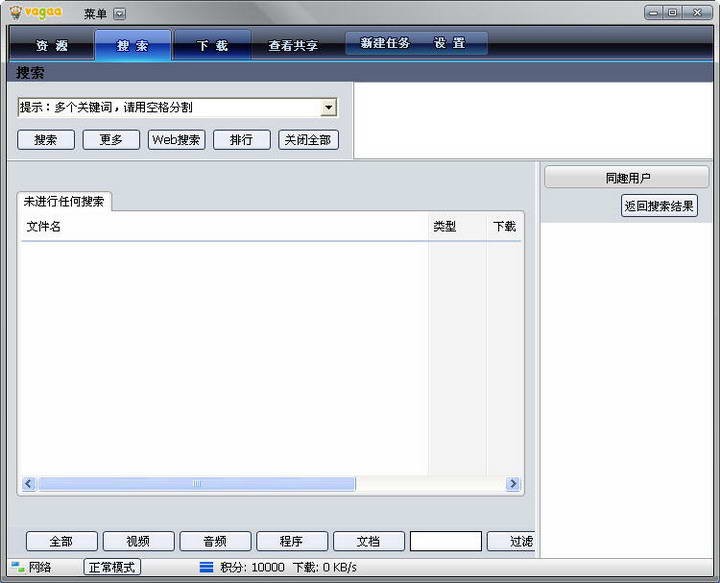
Task: Open the 下载 tab
Action: (x=212, y=45)
